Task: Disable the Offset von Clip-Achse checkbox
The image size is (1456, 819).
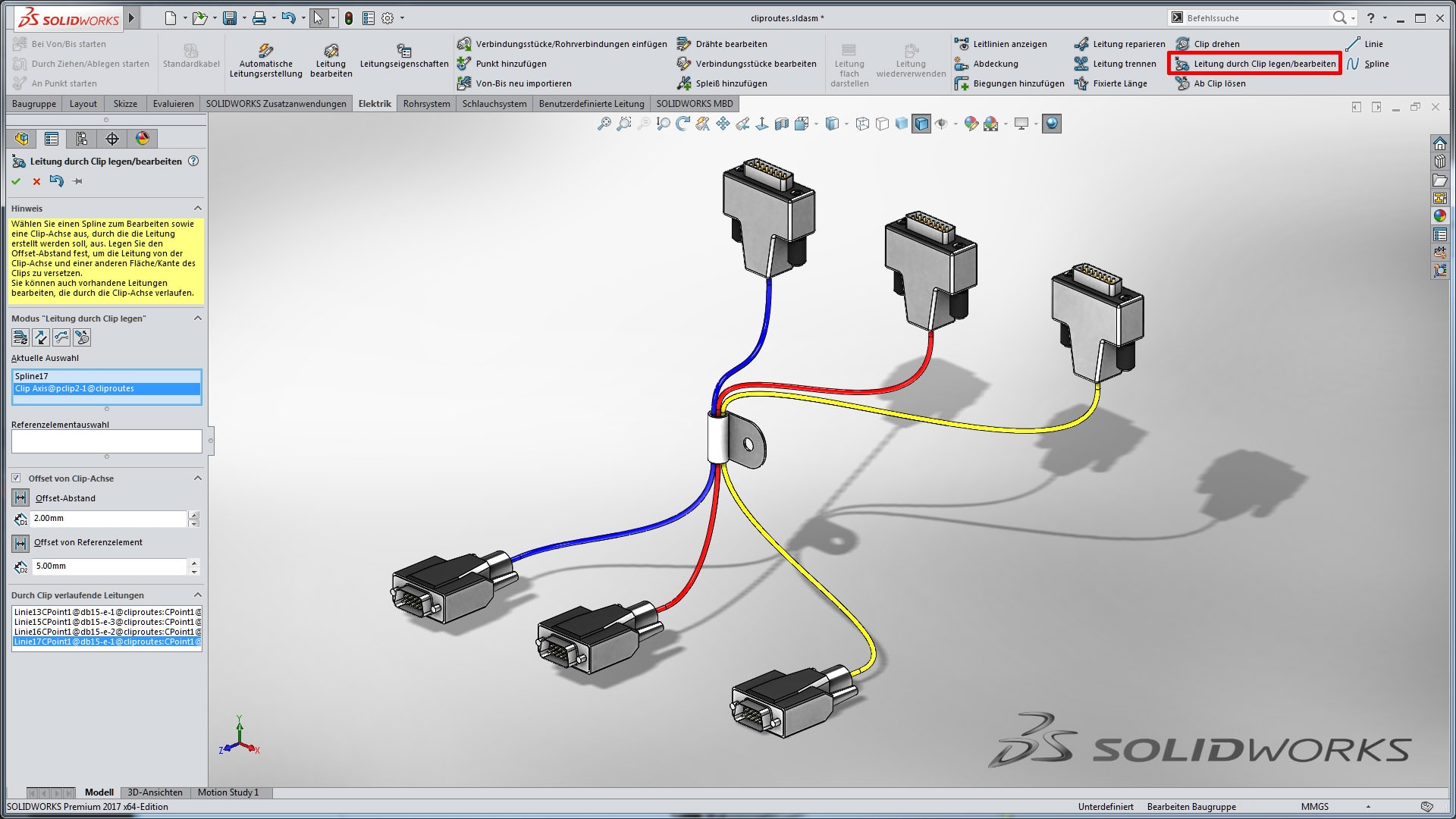Action: pyautogui.click(x=16, y=478)
